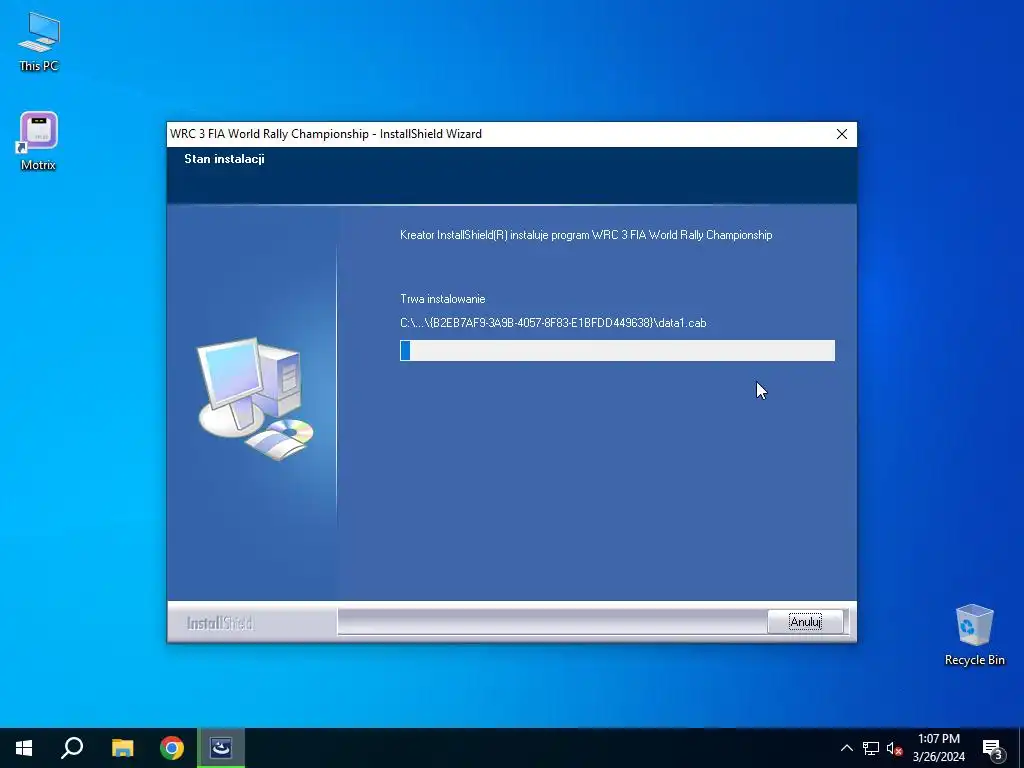
Task: Launch File Explorer from taskbar
Action: [122, 748]
